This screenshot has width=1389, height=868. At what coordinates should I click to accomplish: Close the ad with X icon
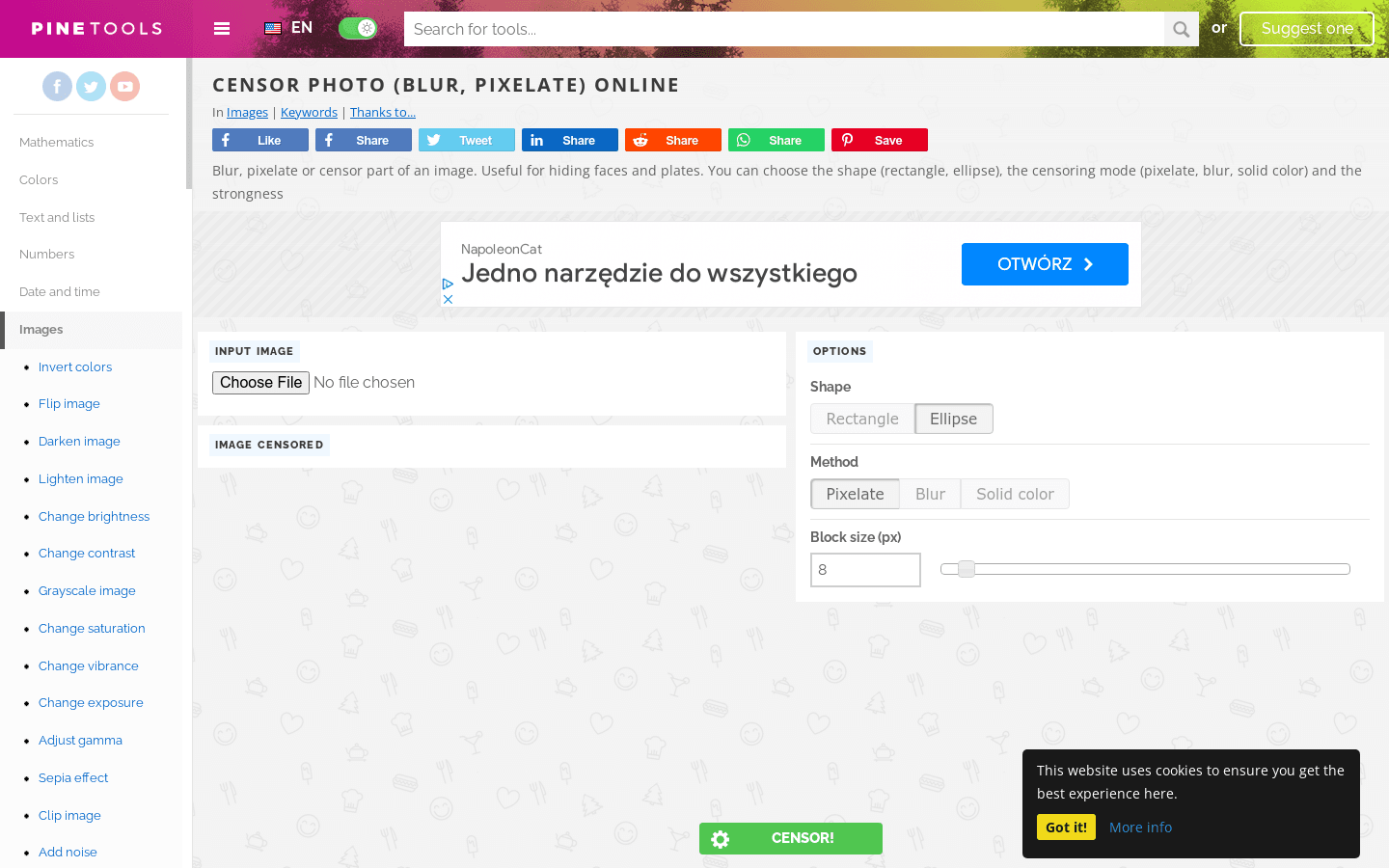448,300
